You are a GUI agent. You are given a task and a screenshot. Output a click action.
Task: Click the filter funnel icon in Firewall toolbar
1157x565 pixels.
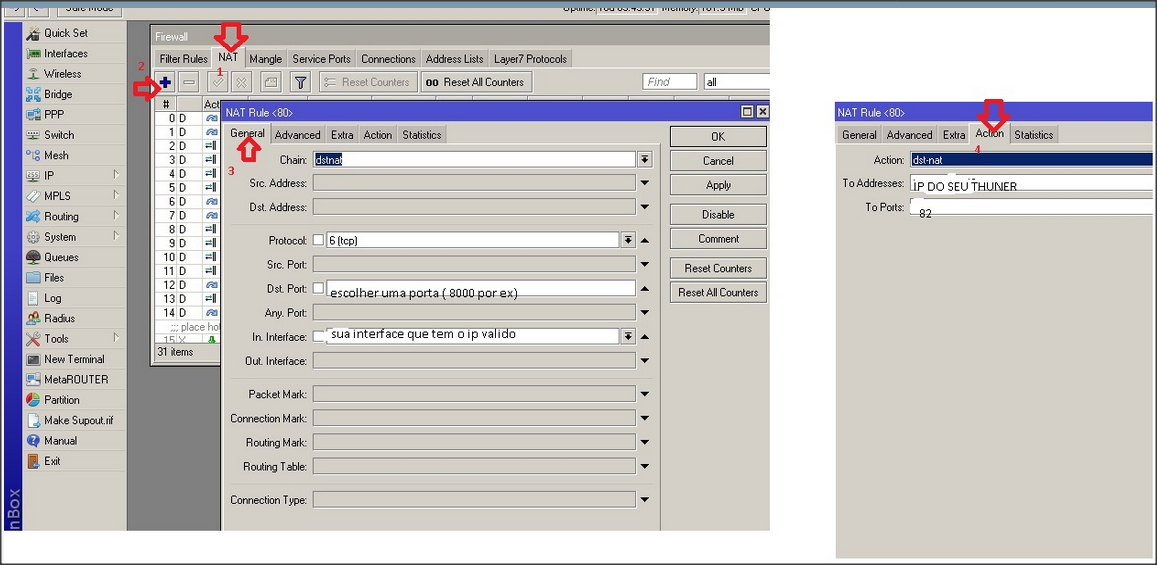pos(300,82)
